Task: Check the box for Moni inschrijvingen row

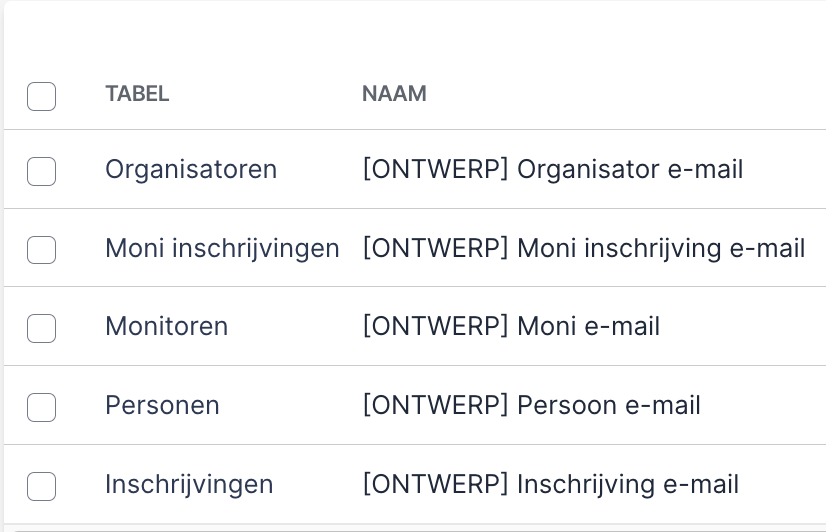Action: [x=41, y=249]
